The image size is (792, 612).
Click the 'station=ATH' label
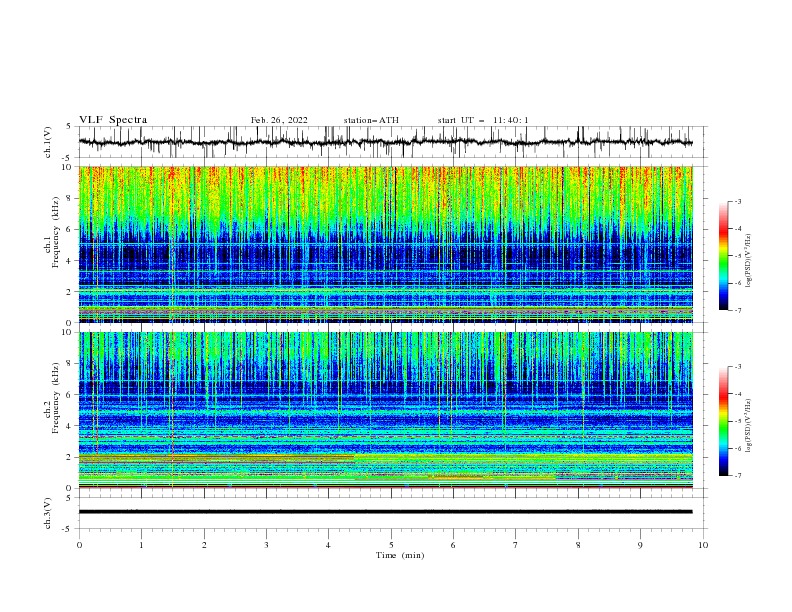[371, 120]
